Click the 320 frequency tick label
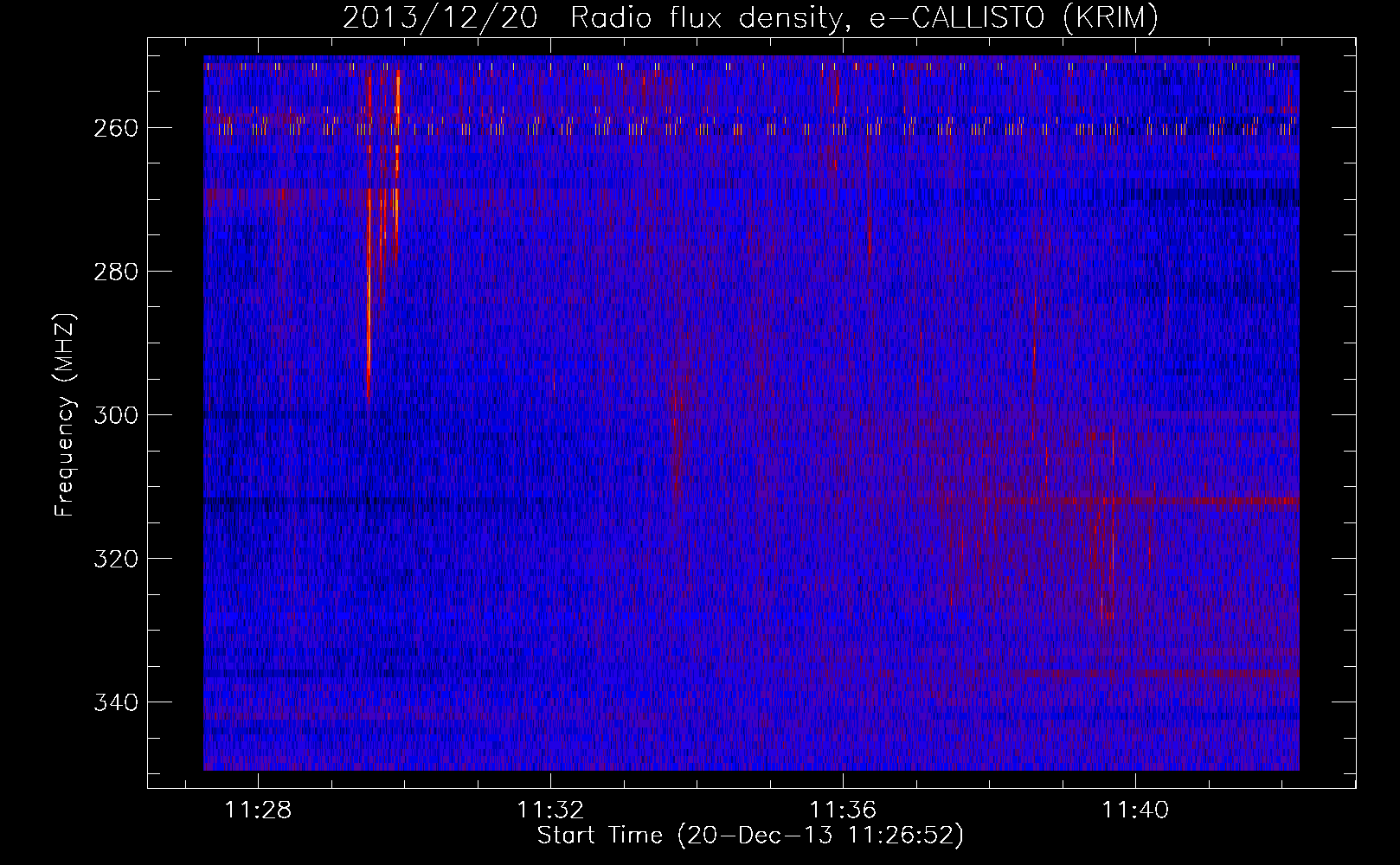This screenshot has width=1400, height=865. coord(115,559)
